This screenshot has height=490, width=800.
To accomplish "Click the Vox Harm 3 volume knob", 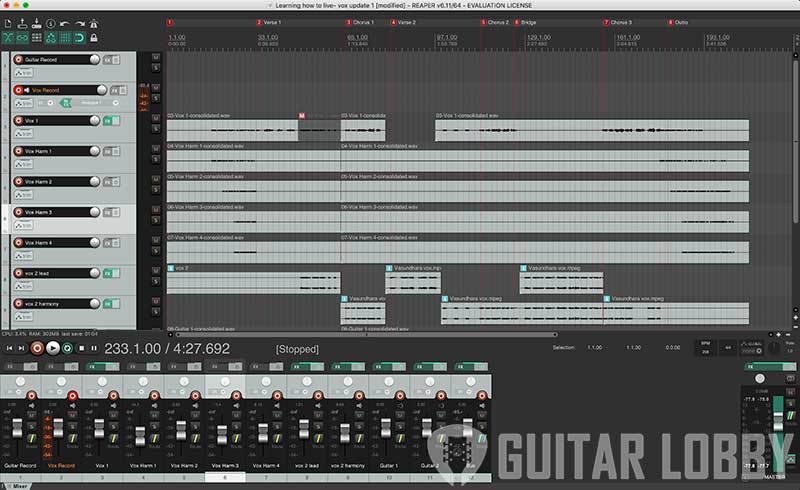I will coord(94,212).
